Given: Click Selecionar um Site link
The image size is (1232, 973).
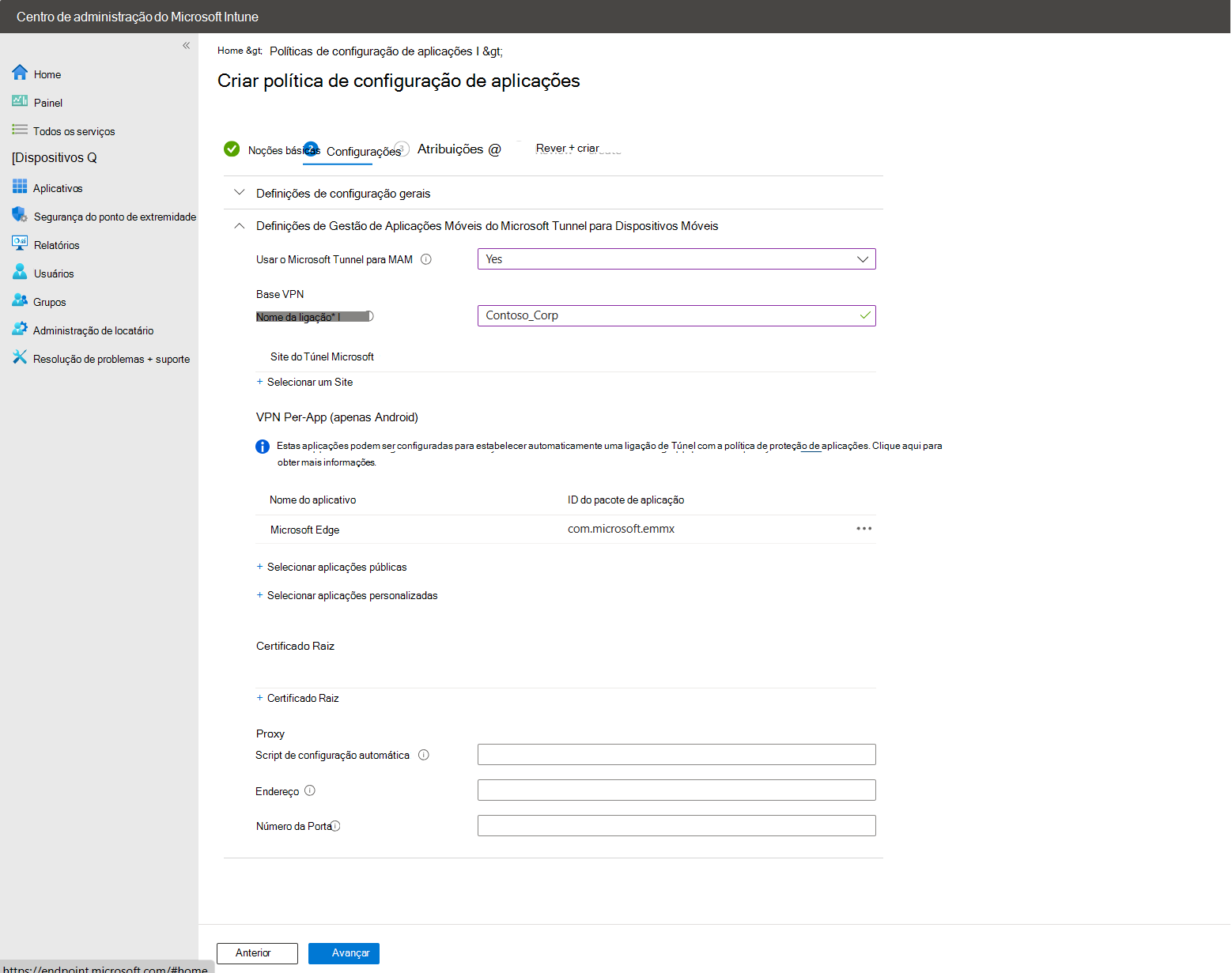Looking at the screenshot, I should tap(310, 382).
